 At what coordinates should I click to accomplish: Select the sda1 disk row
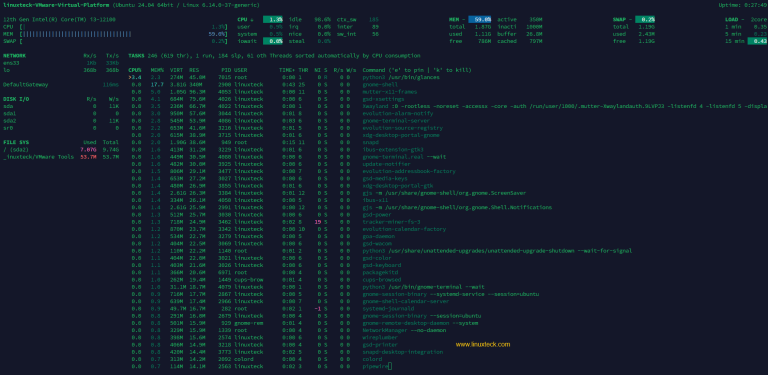(61, 113)
